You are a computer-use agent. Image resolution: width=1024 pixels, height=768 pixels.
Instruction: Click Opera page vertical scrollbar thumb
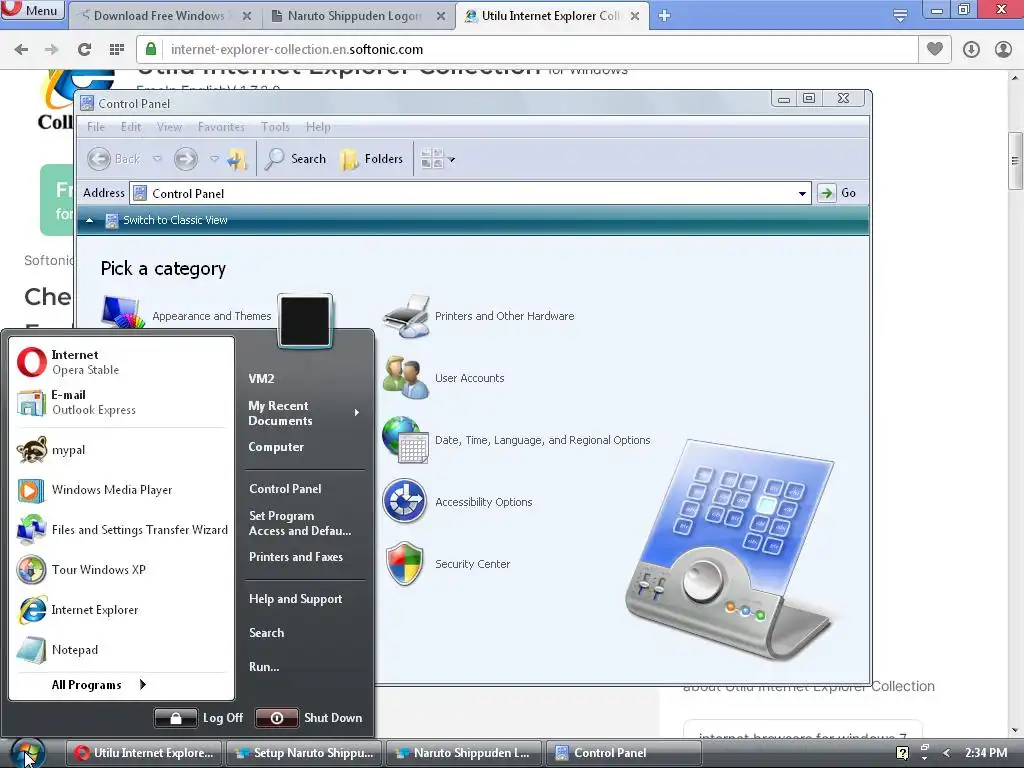click(1015, 160)
